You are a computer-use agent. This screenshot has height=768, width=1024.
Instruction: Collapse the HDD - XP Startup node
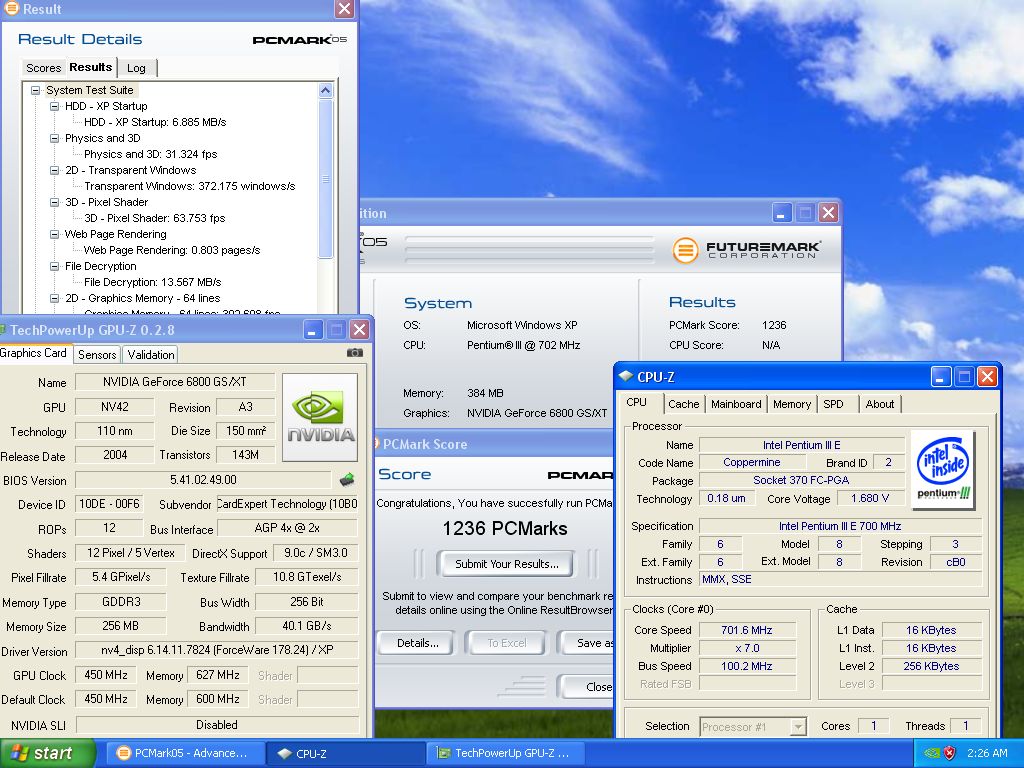pos(54,106)
